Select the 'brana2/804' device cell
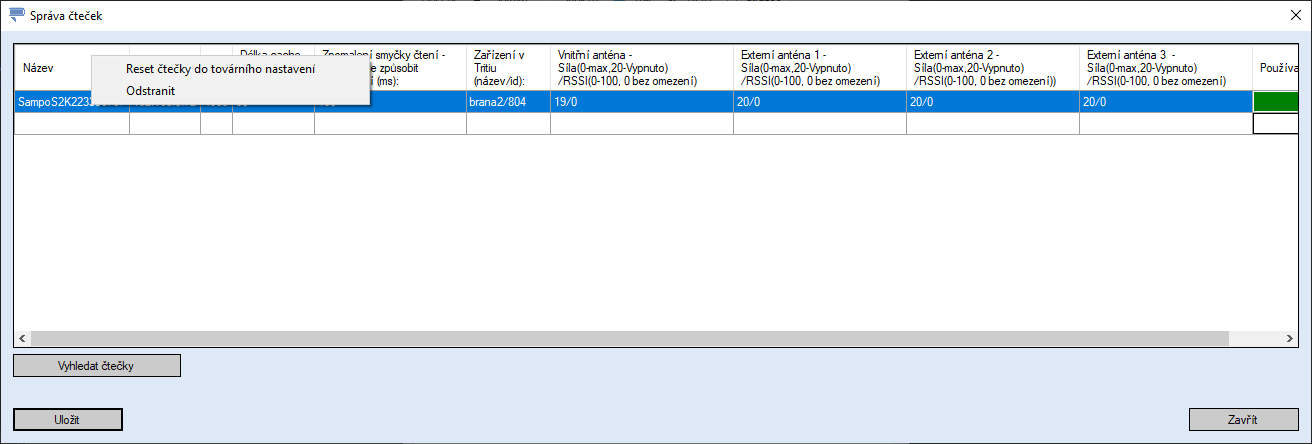 coord(507,102)
